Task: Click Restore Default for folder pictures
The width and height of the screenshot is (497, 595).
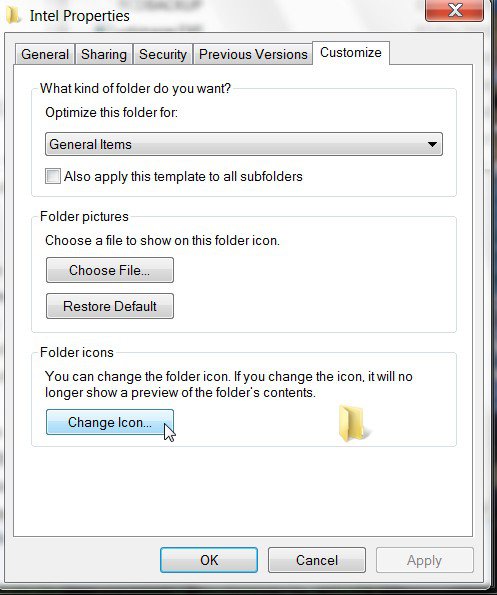Action: [110, 306]
